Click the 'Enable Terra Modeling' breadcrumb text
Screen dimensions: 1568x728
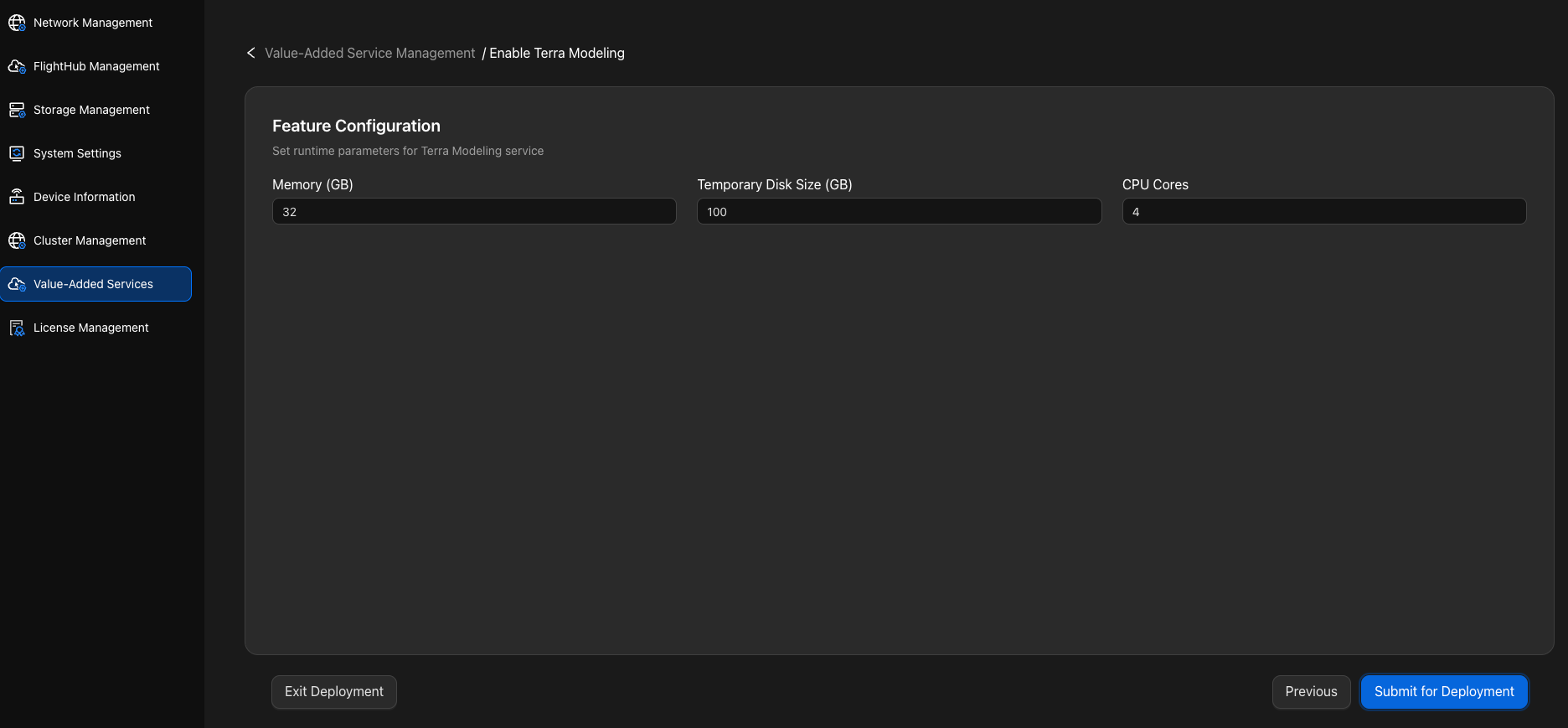click(557, 53)
